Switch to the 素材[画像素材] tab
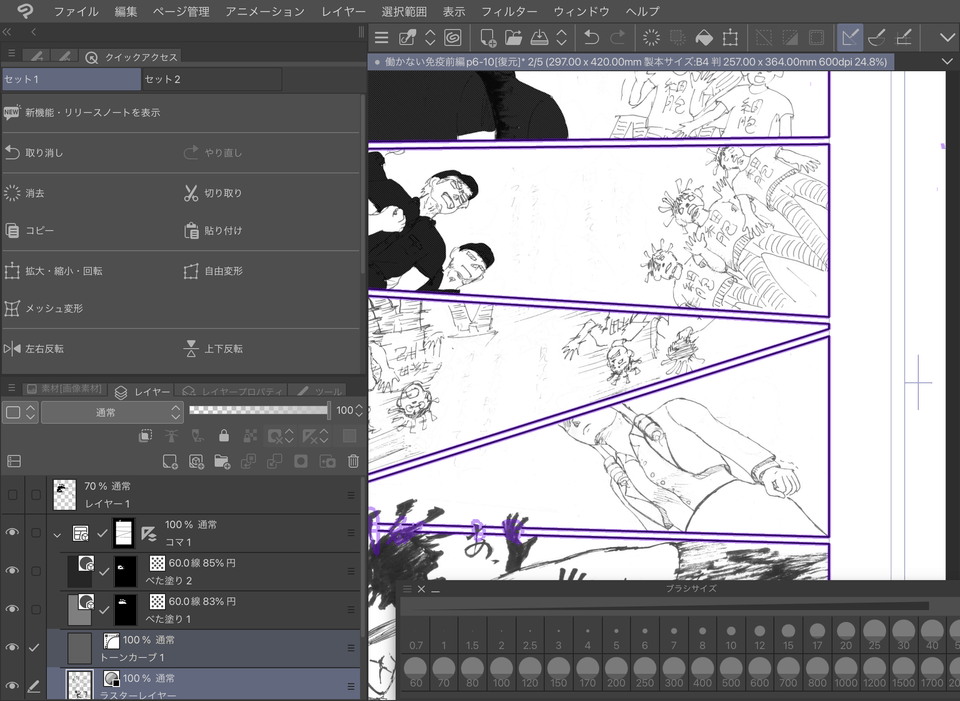 66,389
